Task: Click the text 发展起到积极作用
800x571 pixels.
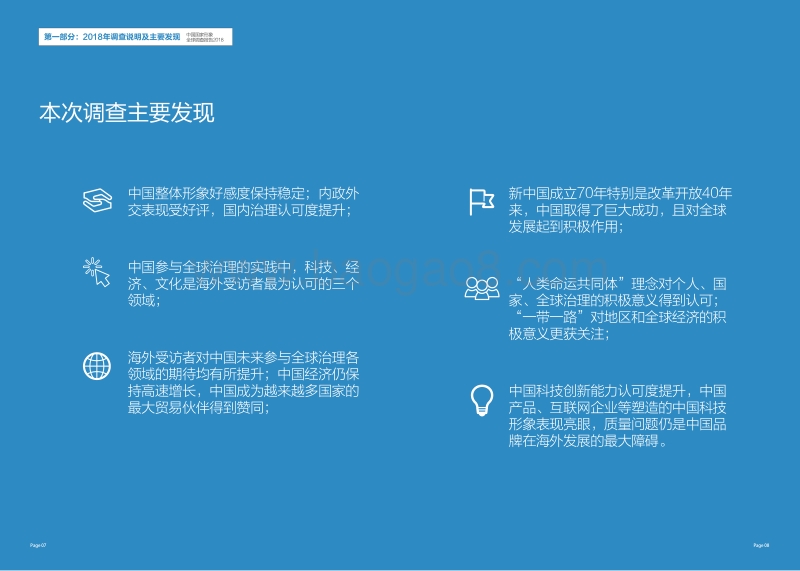Action: (563, 227)
